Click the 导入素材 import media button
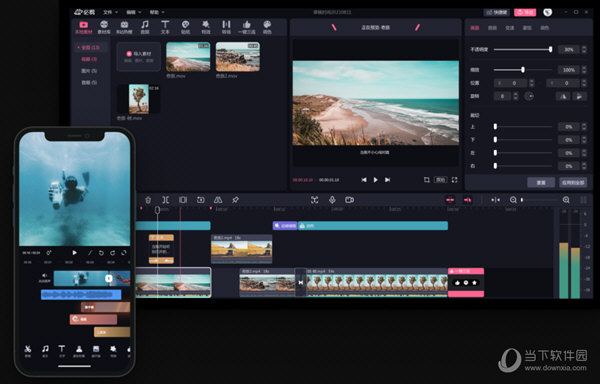This screenshot has width=600, height=384. 139,57
